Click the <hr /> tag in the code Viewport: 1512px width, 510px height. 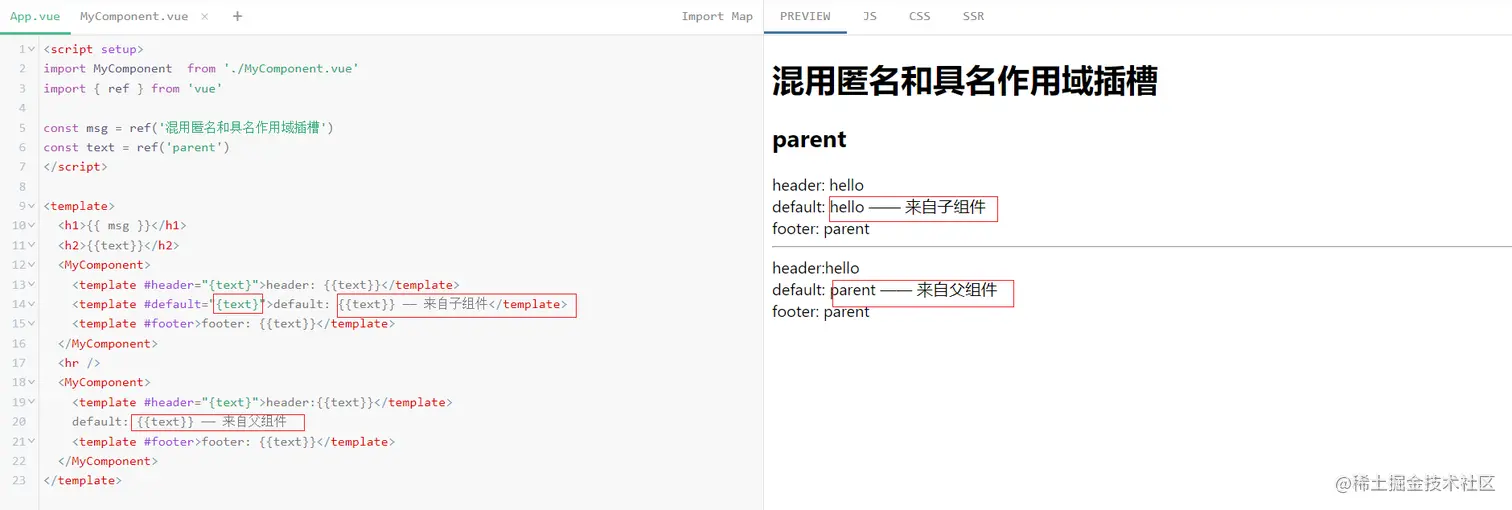(x=79, y=363)
